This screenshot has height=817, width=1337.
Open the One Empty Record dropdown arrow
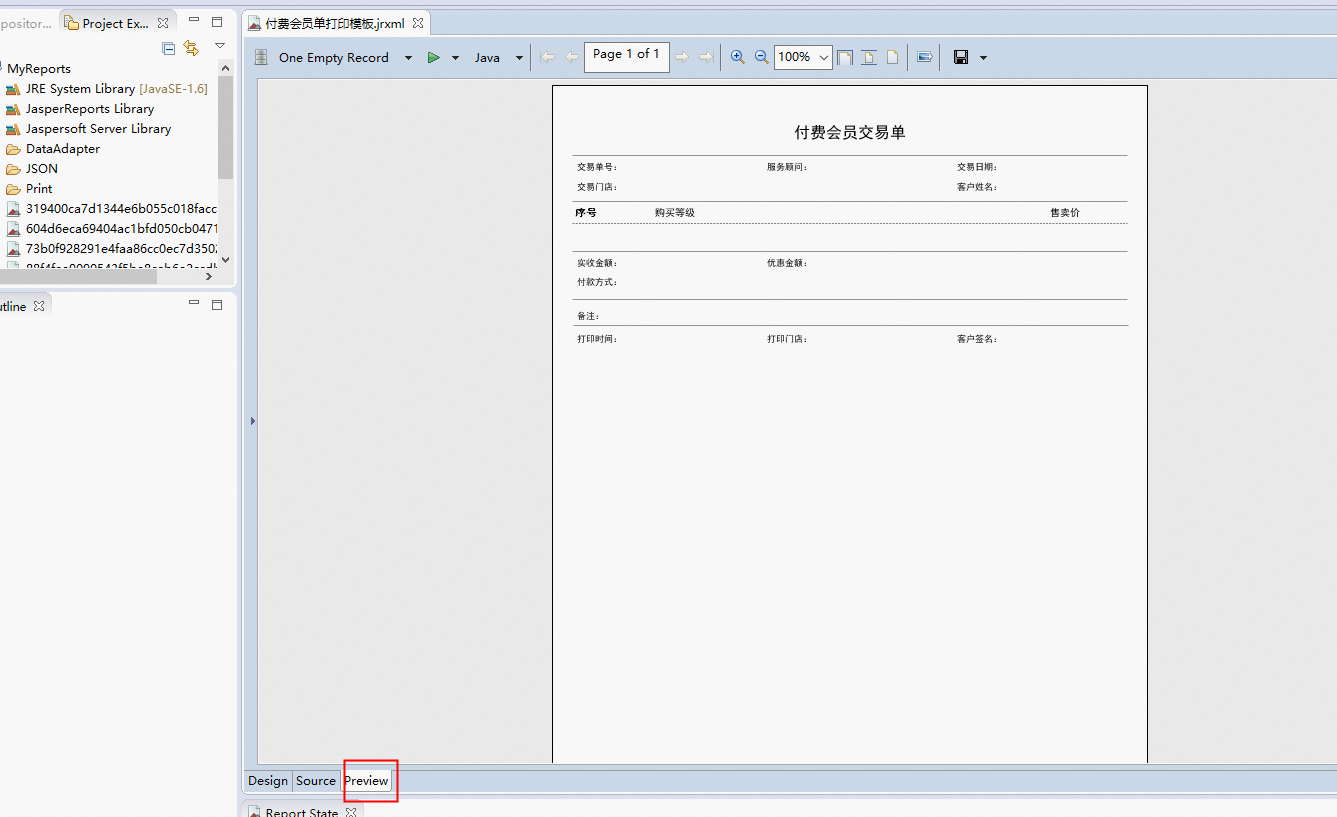[408, 58]
